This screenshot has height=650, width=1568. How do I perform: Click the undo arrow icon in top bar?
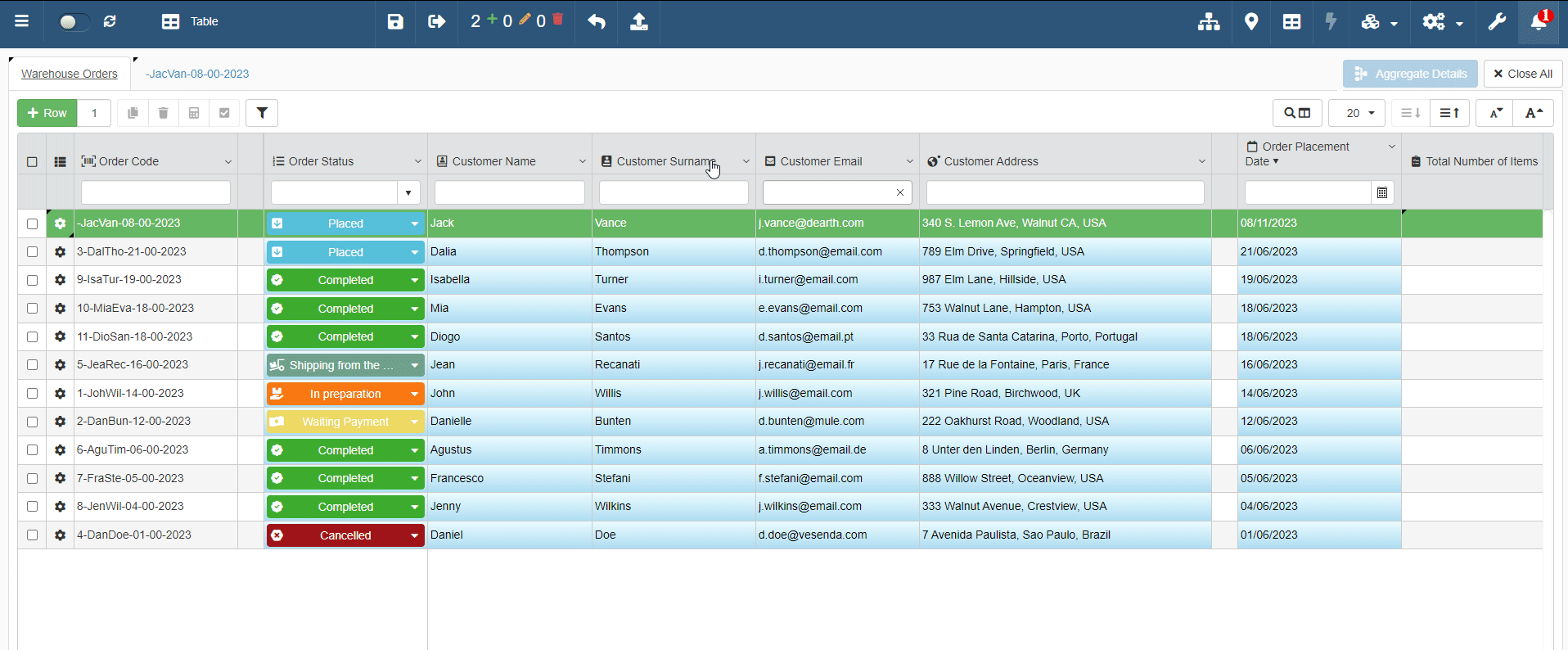(597, 21)
